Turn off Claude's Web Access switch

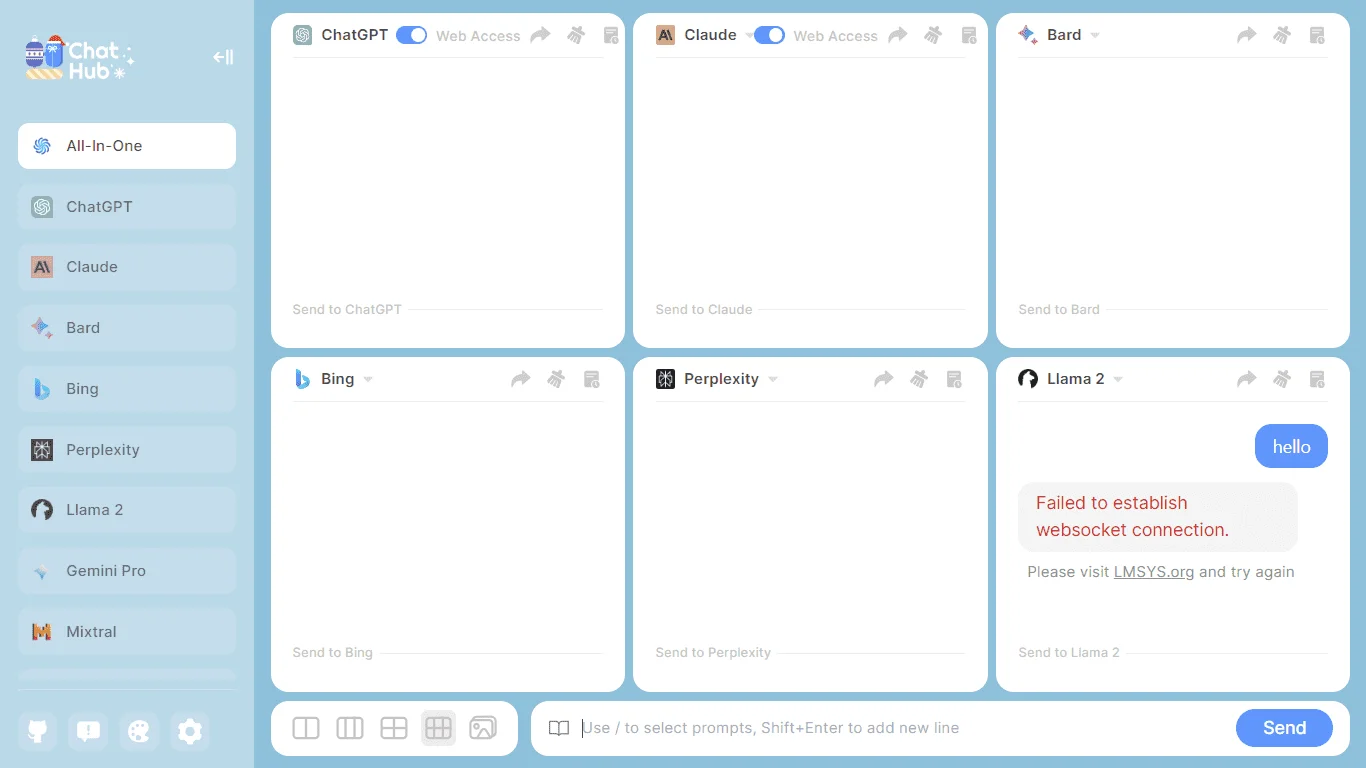click(x=769, y=35)
